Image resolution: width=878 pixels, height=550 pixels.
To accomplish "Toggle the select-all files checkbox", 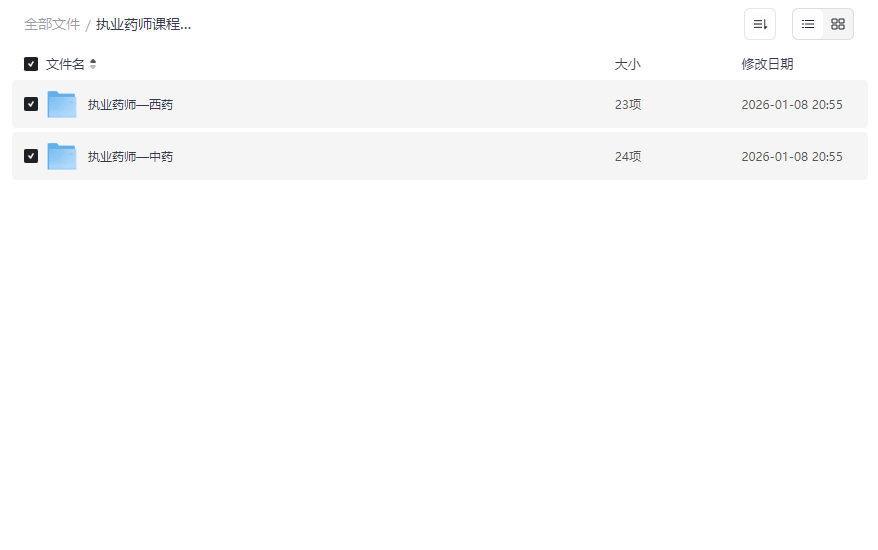I will tap(31, 64).
